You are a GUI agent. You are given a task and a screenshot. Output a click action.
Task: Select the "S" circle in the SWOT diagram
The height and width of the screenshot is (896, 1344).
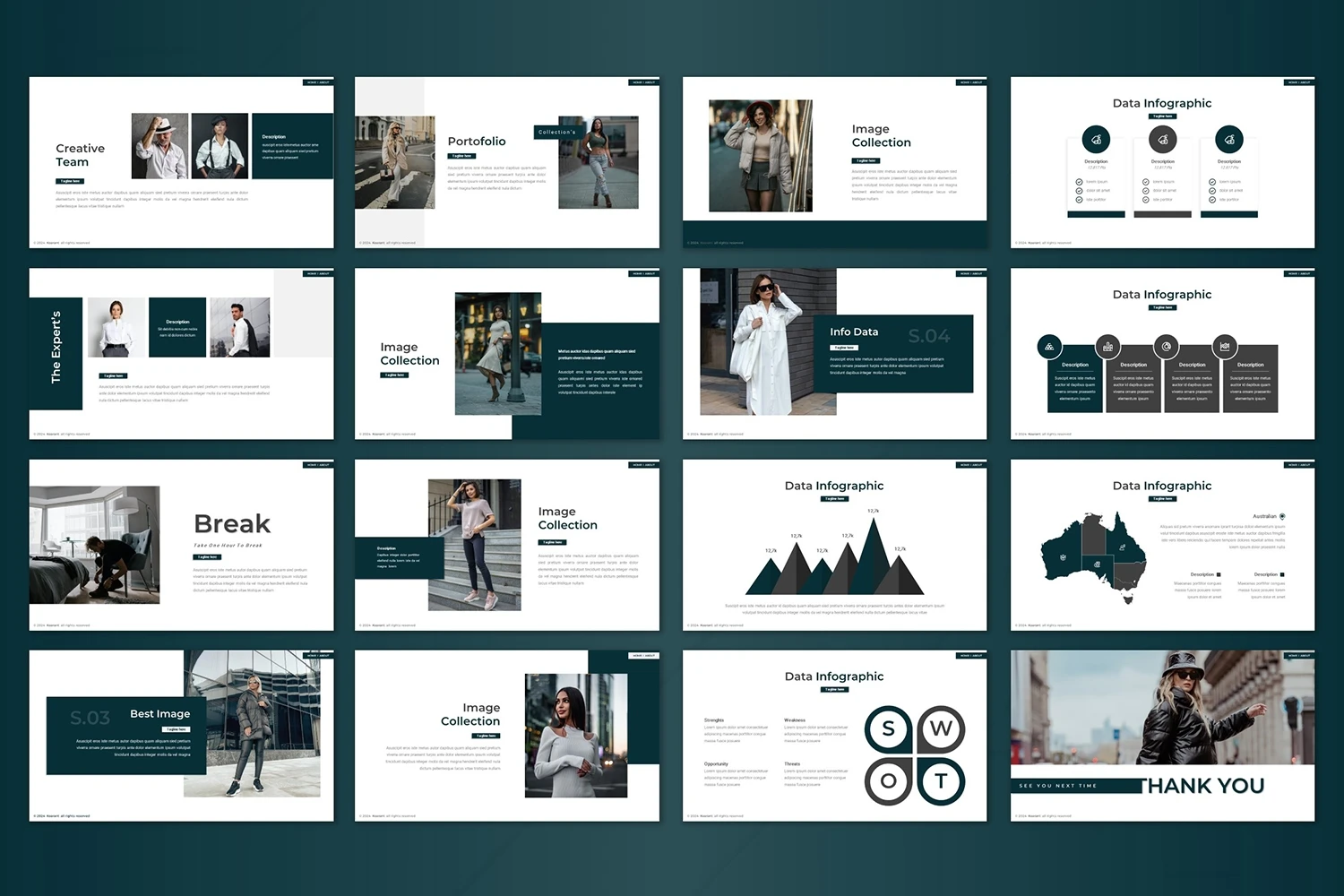(x=888, y=729)
